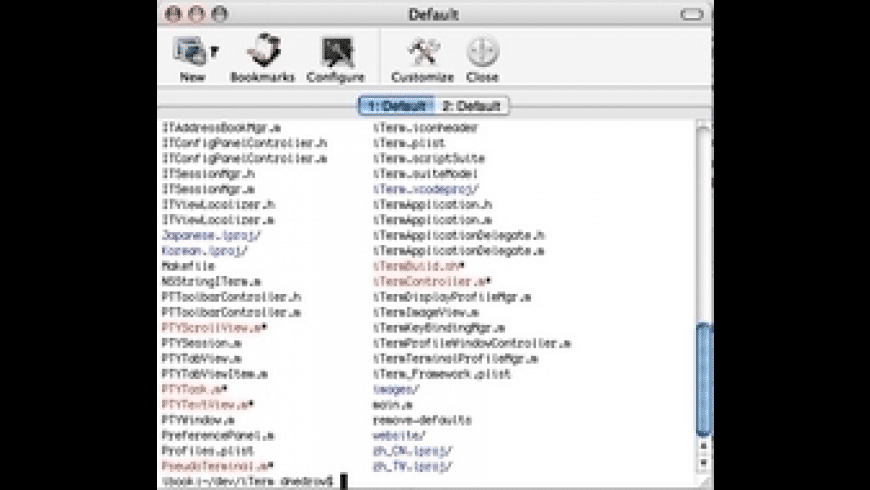The height and width of the screenshot is (490, 870).
Task: Click the iTerm.plist entry
Action: pos(409,143)
